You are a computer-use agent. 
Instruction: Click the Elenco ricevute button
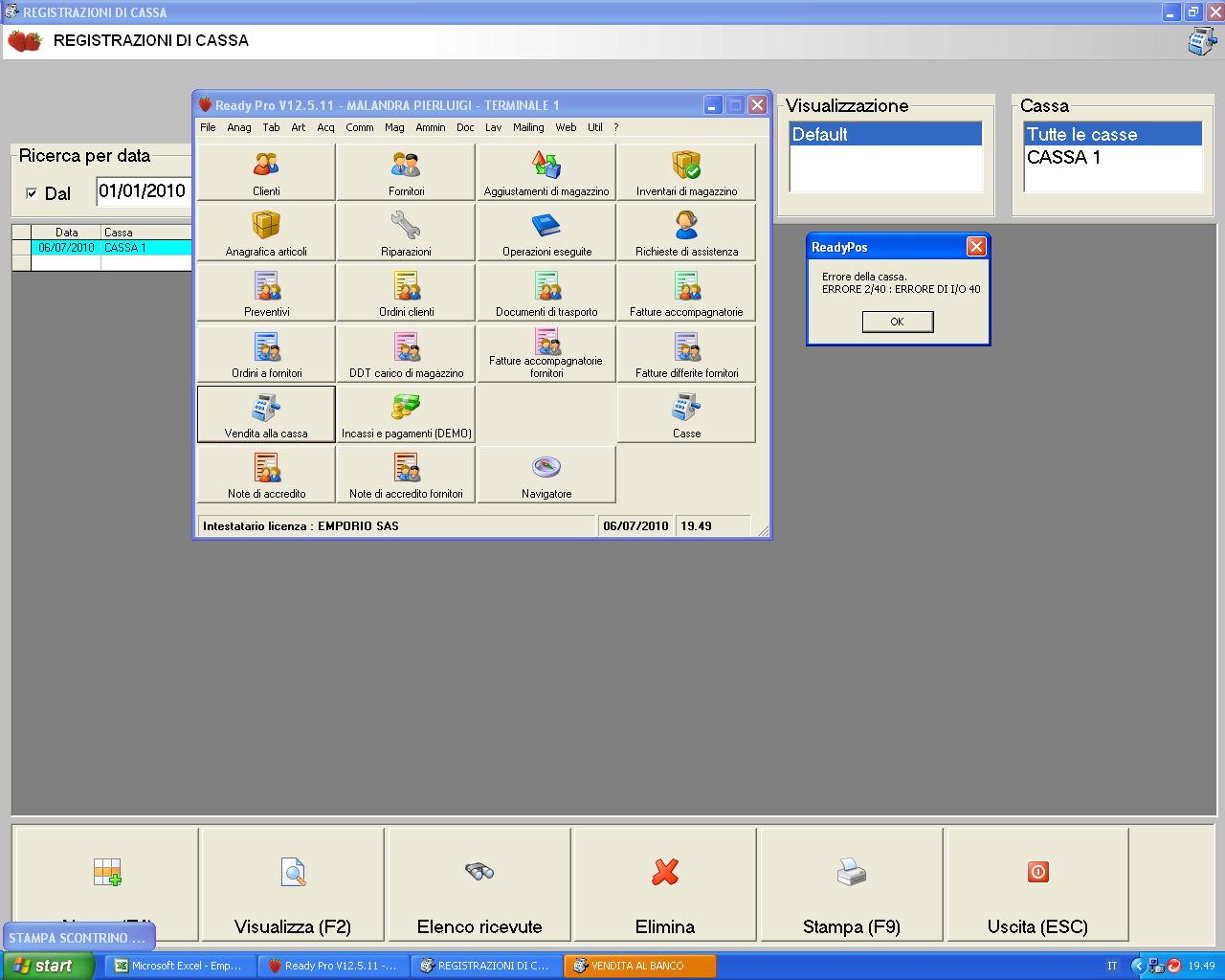coord(479,884)
